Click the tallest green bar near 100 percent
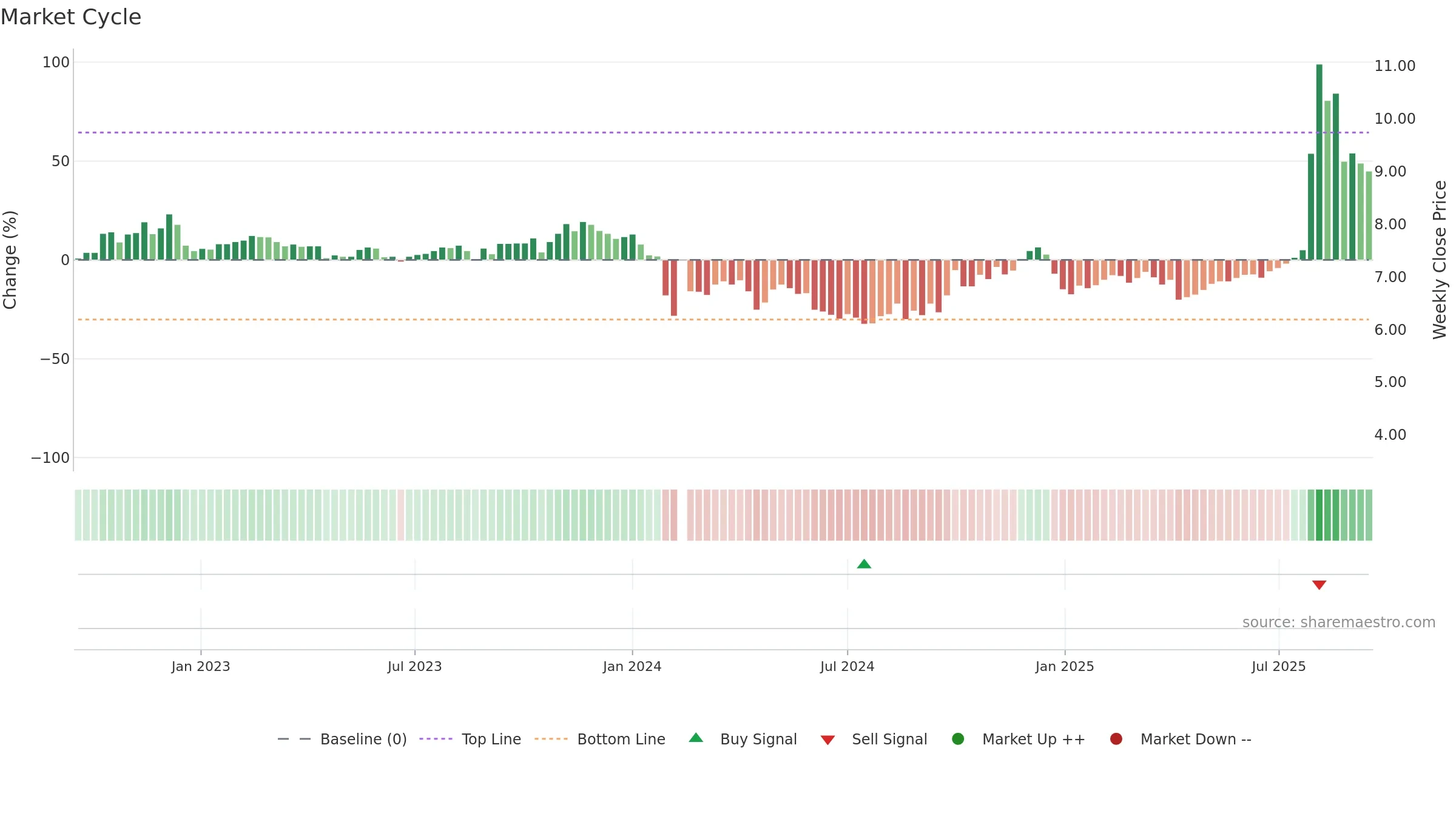 pos(1319,162)
